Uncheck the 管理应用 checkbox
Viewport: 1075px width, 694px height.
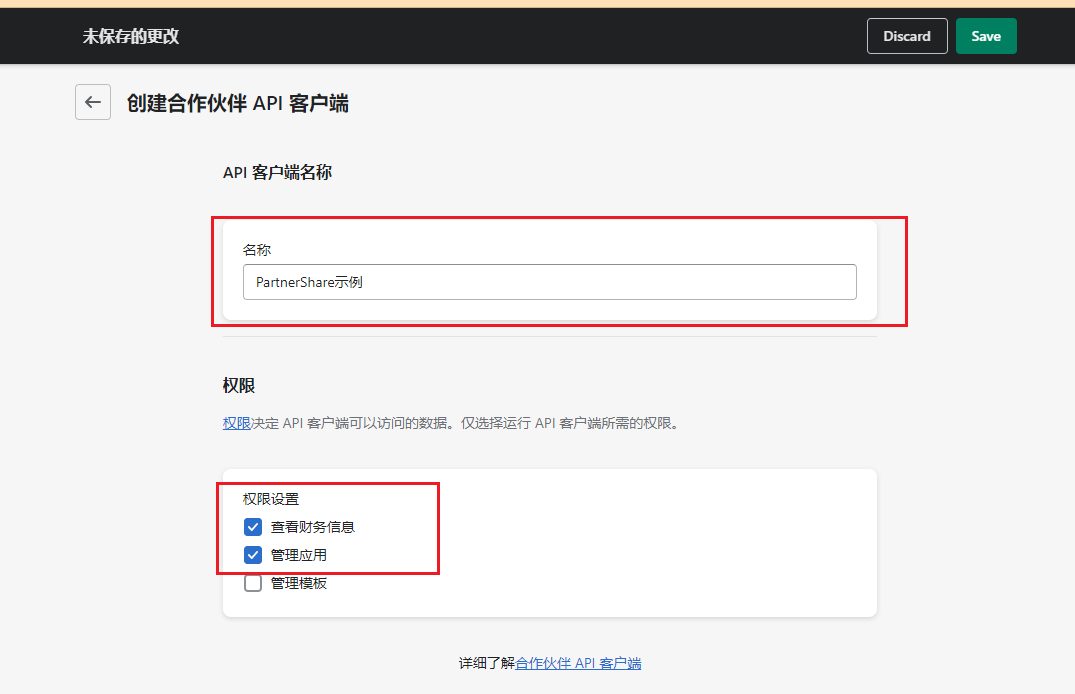[253, 555]
